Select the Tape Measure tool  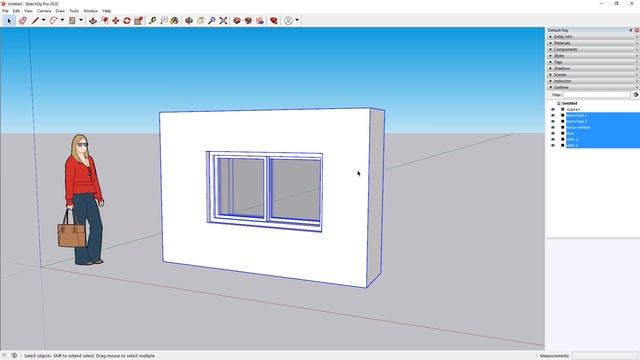click(x=152, y=20)
